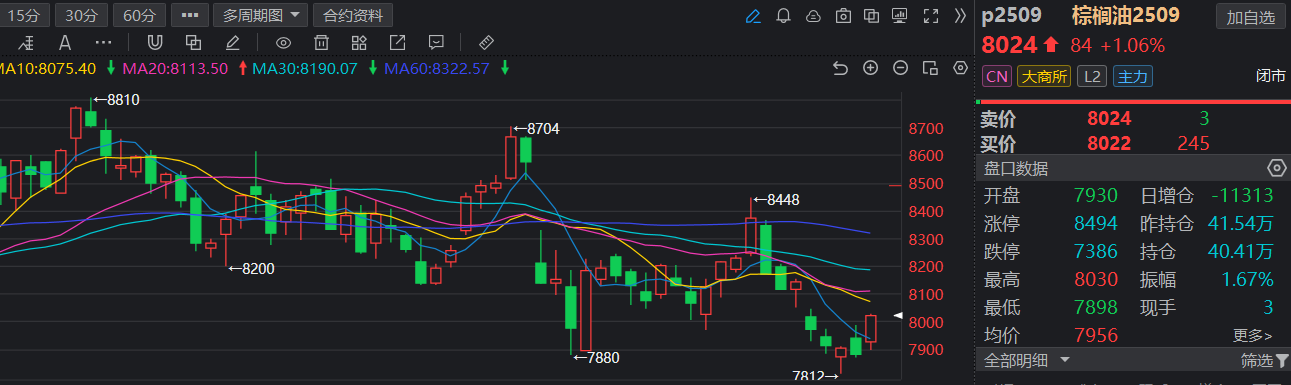This screenshot has width=1291, height=385.
Task: Click the L2 level tag
Action: coord(1091,76)
